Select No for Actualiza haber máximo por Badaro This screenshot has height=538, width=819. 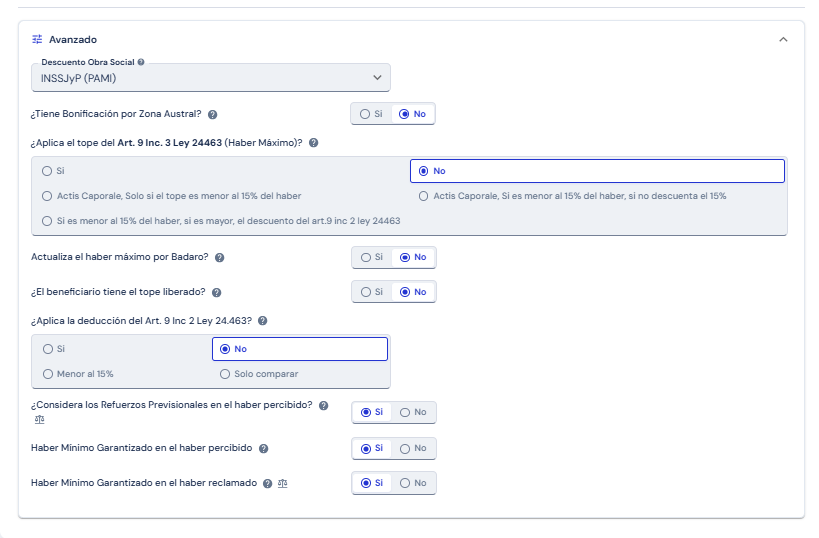413,257
